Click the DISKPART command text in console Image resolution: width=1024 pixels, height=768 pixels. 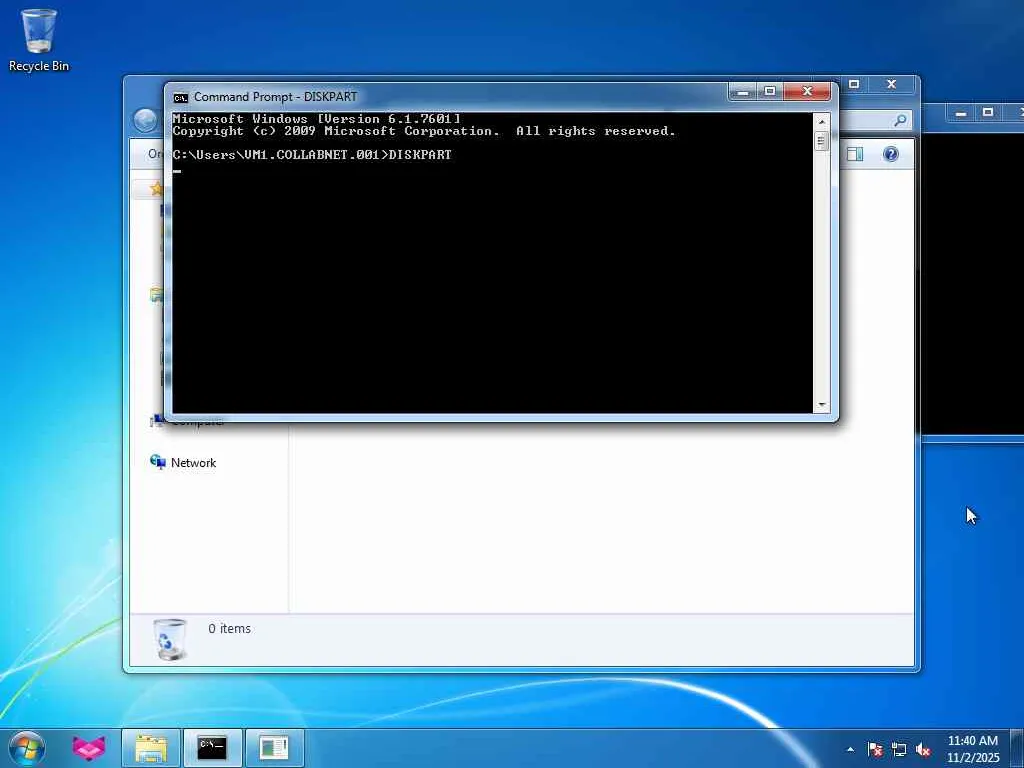tap(420, 155)
